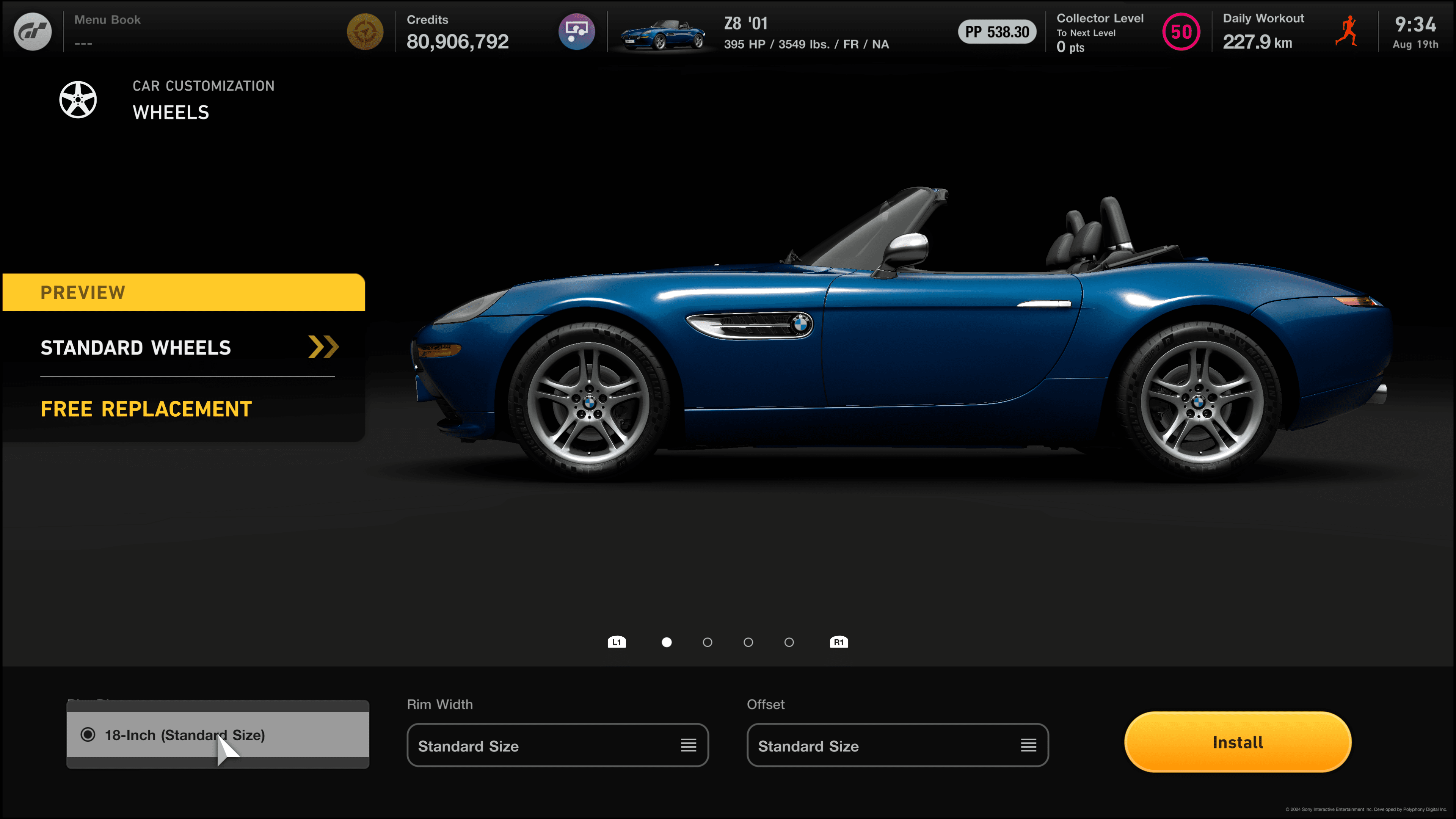Open the Menu Book compass icon
The height and width of the screenshot is (819, 1456).
(x=365, y=31)
